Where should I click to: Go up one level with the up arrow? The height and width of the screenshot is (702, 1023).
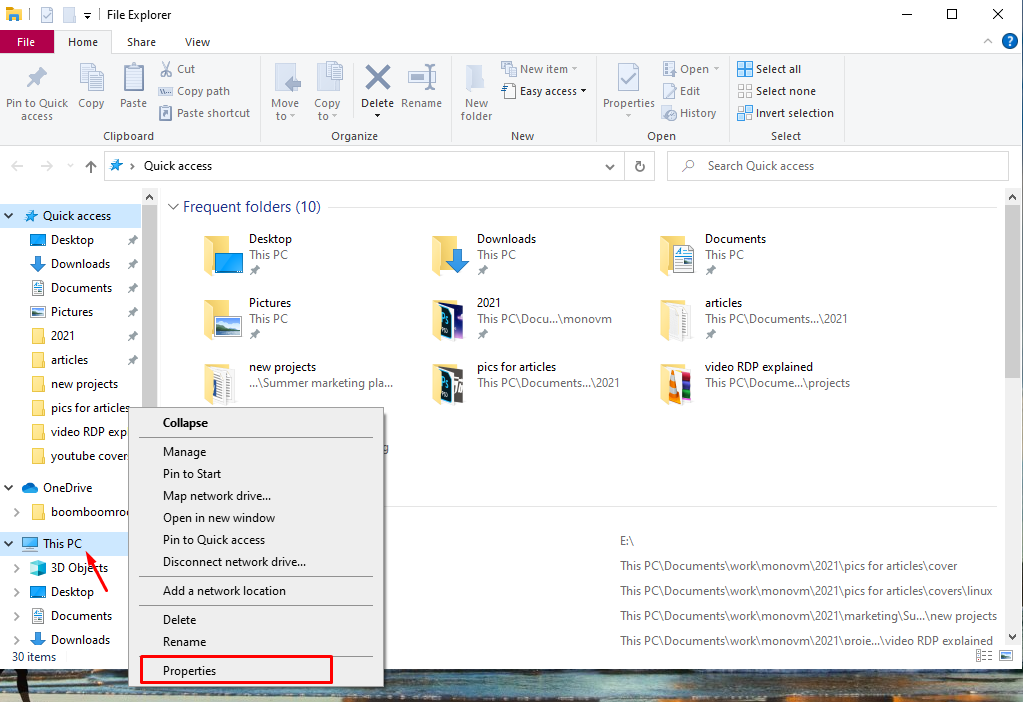point(91,166)
